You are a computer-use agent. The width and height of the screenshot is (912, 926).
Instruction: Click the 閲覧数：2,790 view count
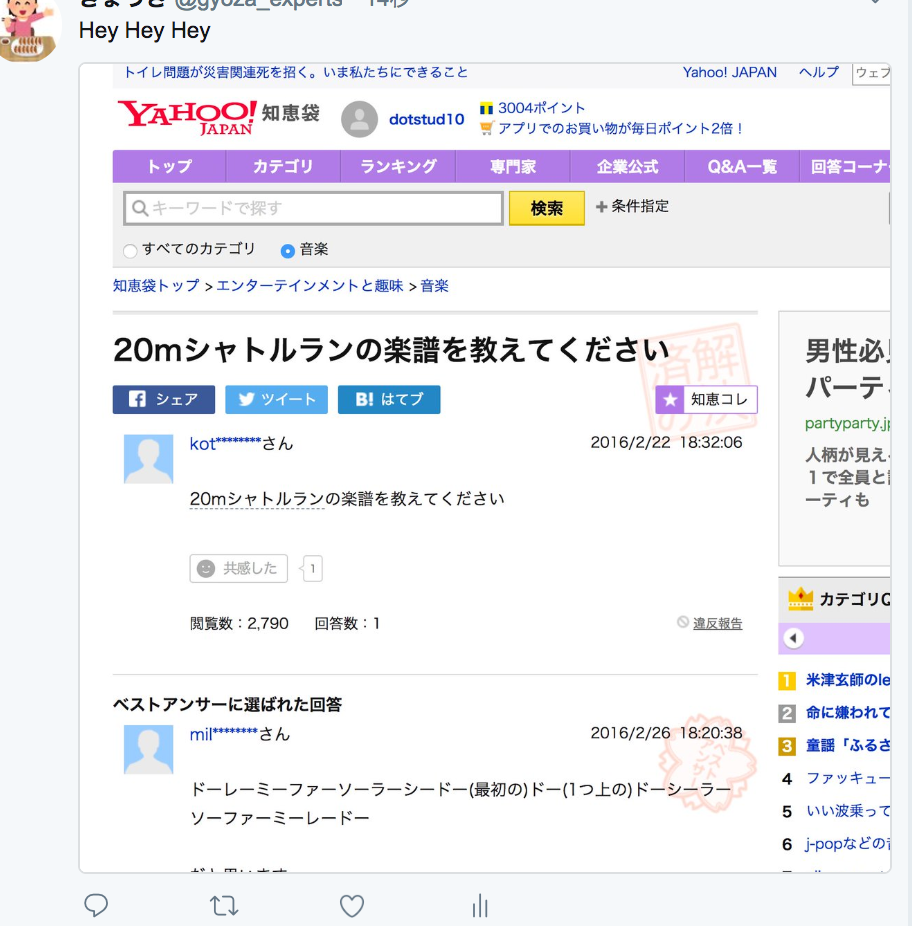[239, 624]
